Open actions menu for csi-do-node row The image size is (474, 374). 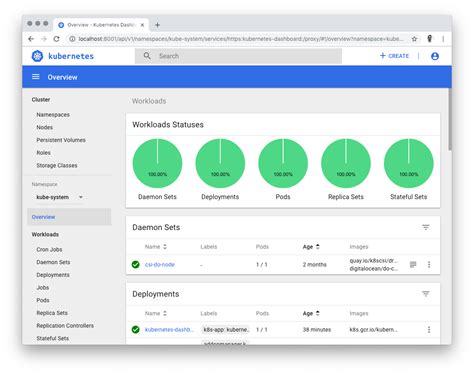pos(429,265)
